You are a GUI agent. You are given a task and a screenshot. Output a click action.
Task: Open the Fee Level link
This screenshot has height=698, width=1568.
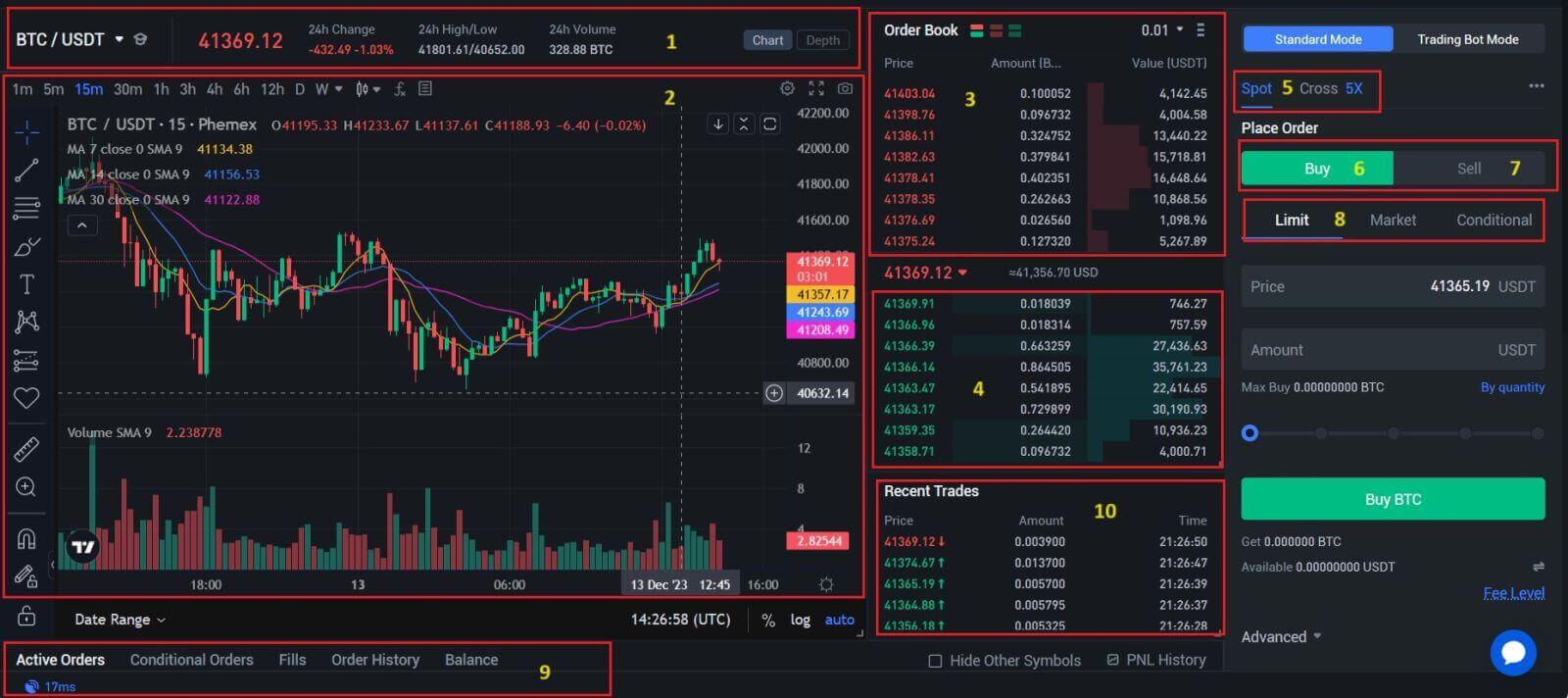(1513, 593)
